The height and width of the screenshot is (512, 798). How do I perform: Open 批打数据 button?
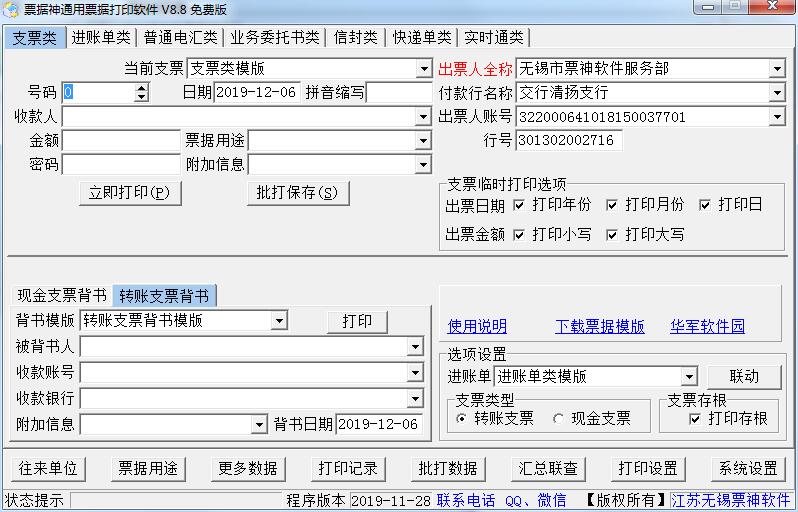tap(448, 469)
